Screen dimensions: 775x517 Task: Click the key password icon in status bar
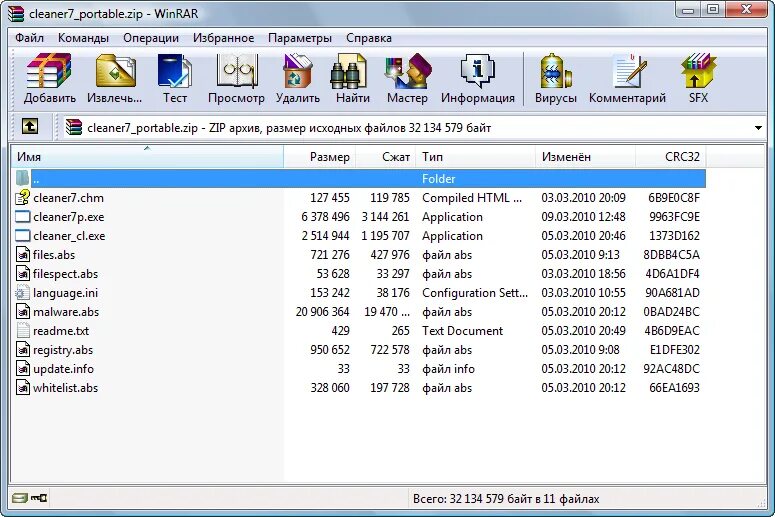(x=39, y=498)
